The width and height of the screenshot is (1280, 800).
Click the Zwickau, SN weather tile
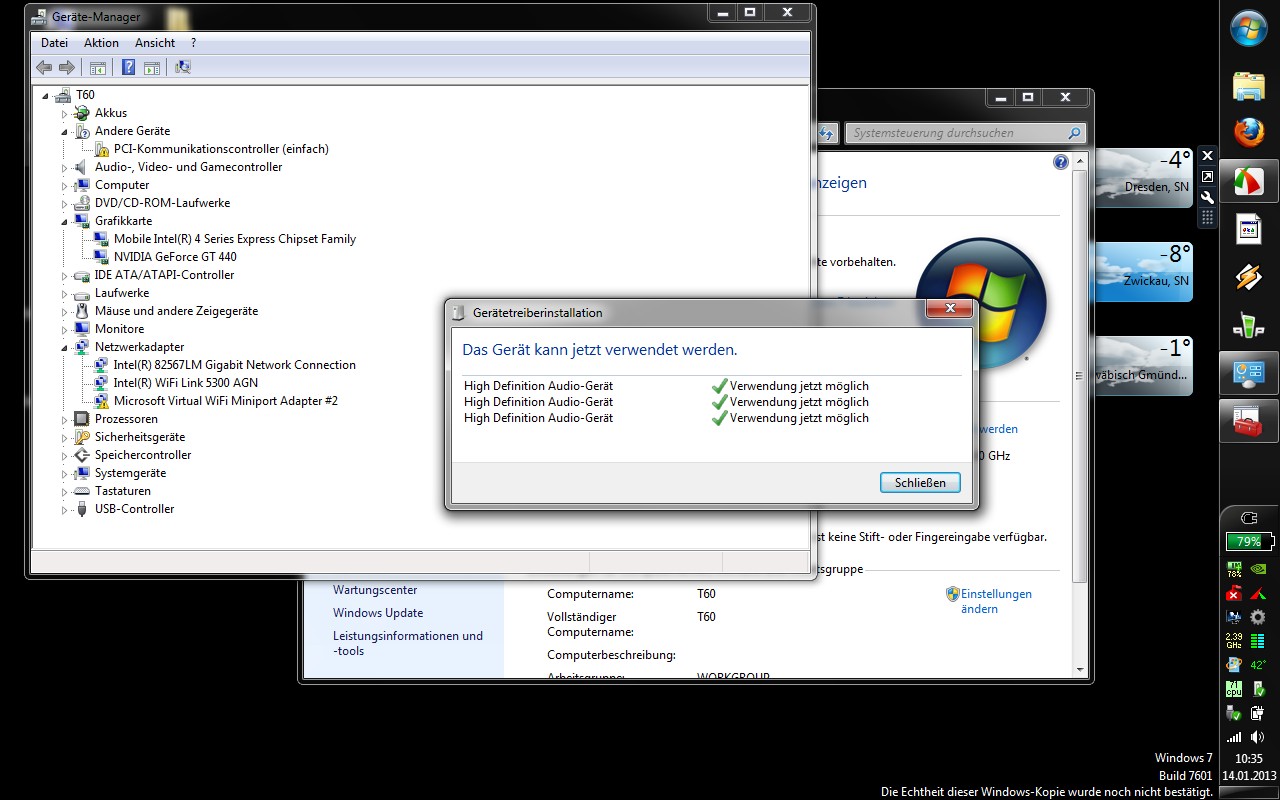coord(1143,271)
